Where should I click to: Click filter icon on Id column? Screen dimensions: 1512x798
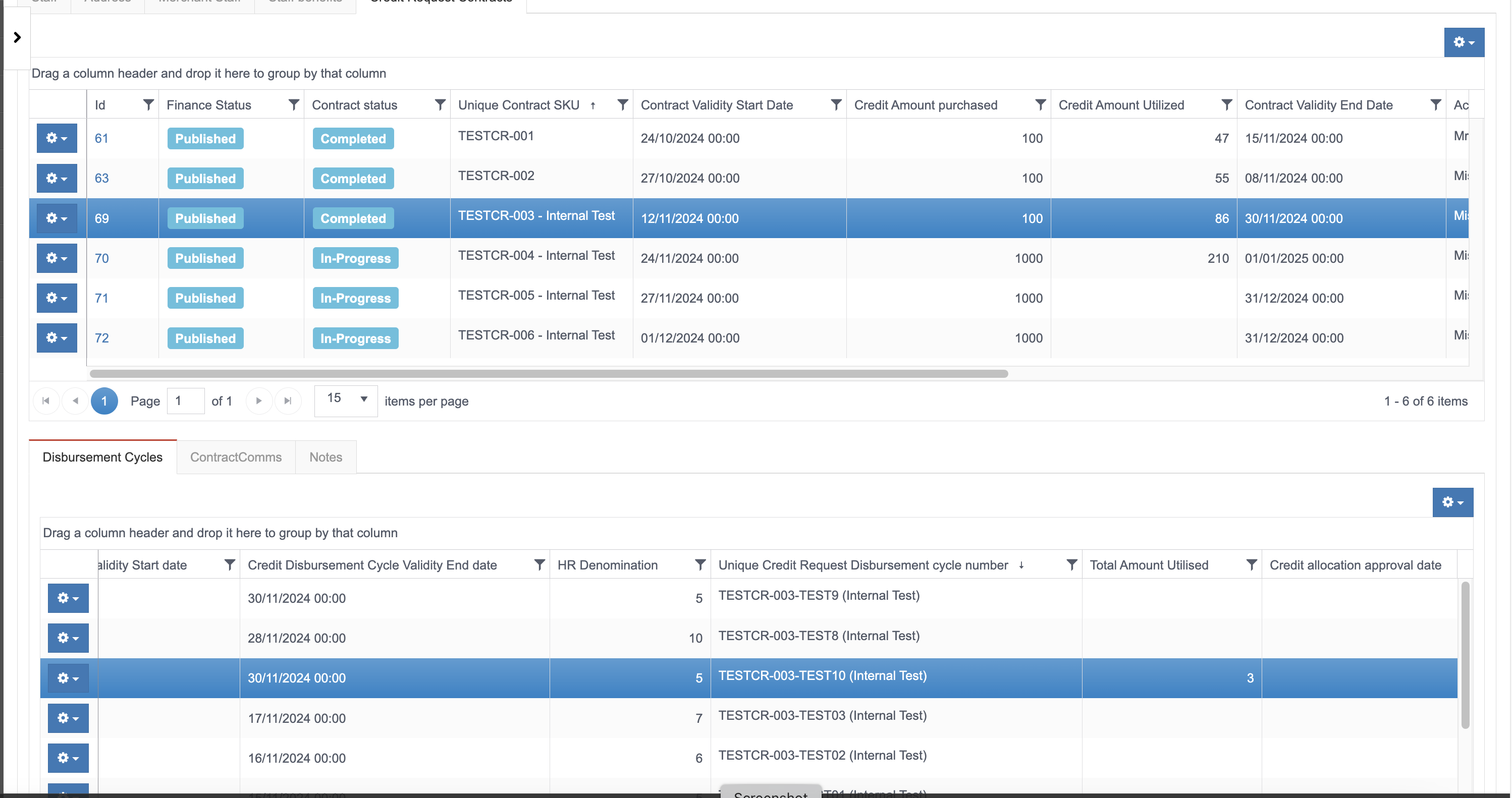click(x=148, y=105)
